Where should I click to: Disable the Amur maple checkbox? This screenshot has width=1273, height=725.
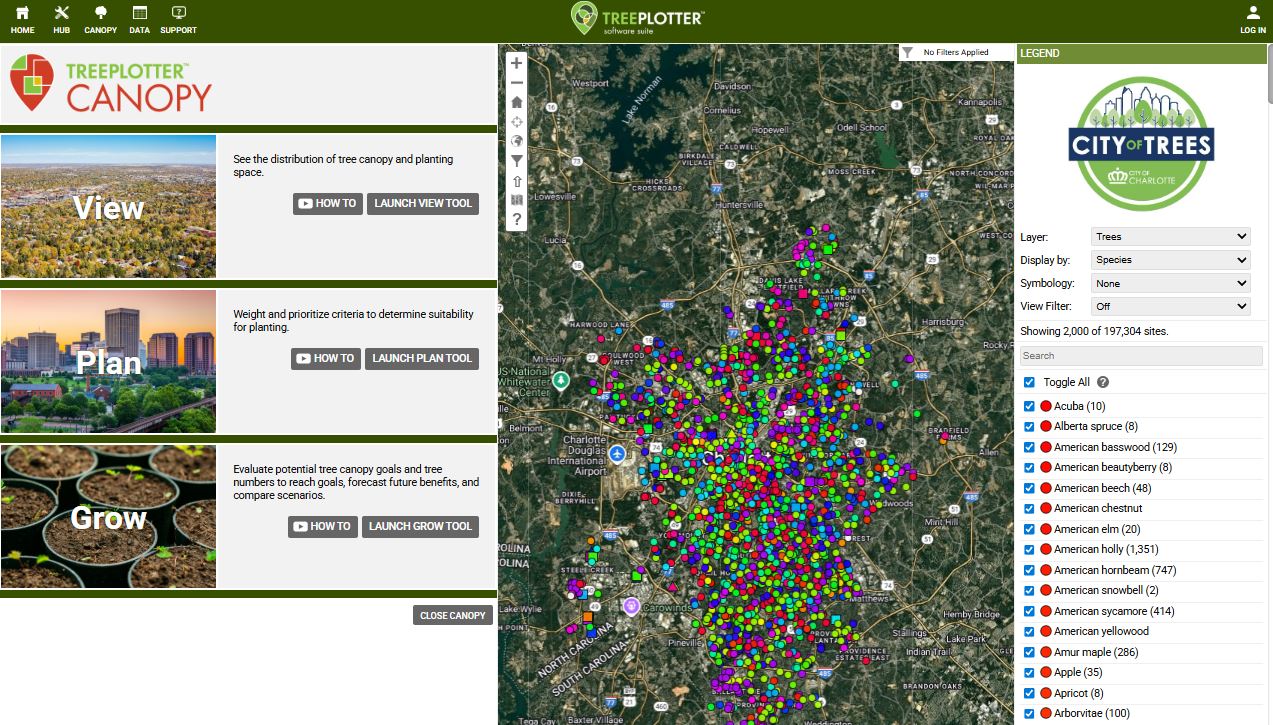pyautogui.click(x=1029, y=652)
